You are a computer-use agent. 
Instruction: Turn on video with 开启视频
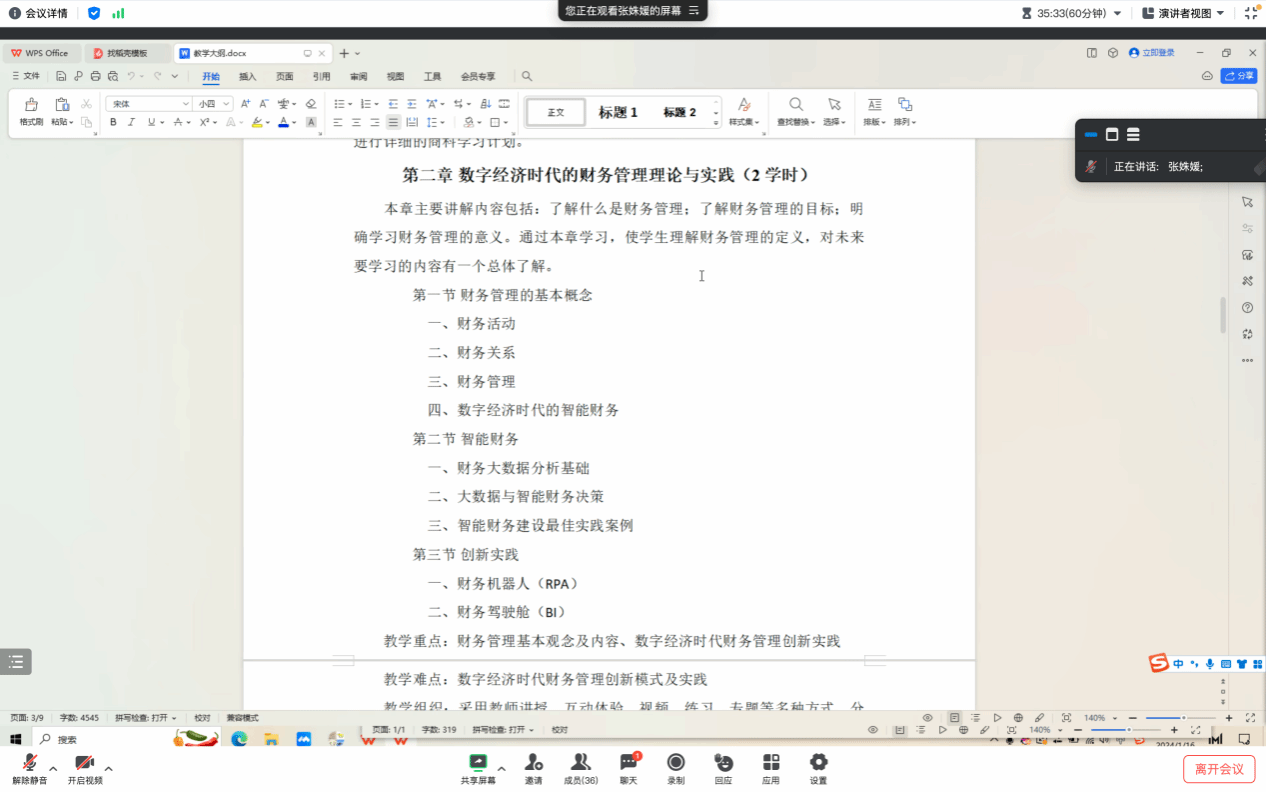(85, 768)
